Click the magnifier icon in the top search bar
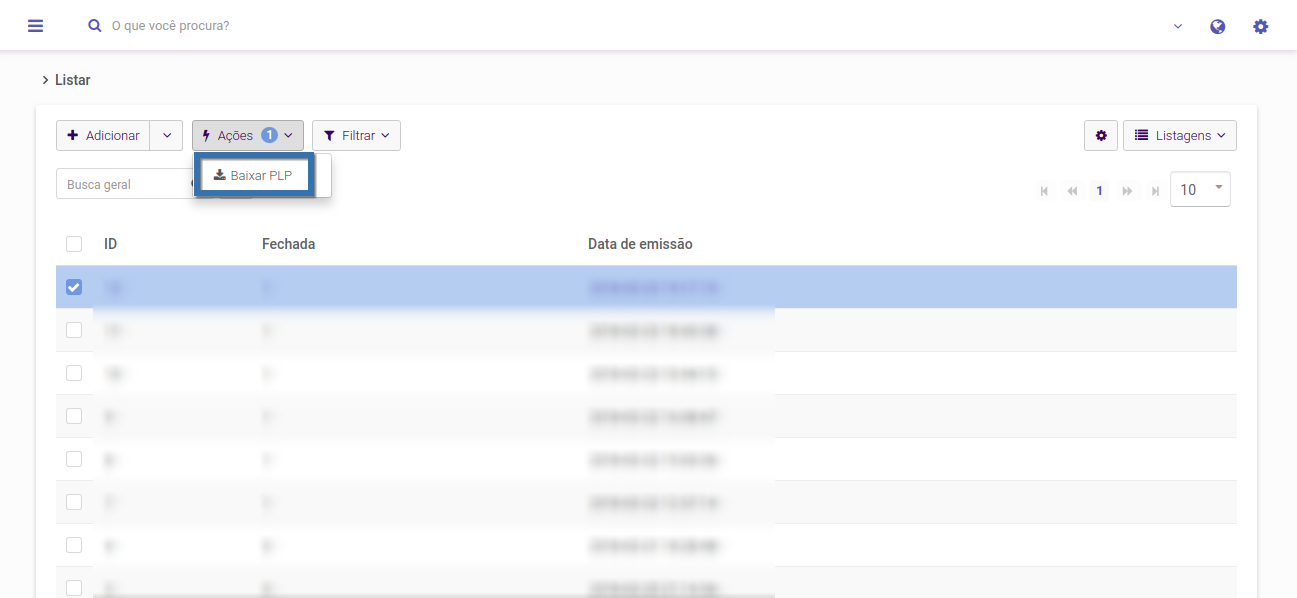 click(95, 26)
